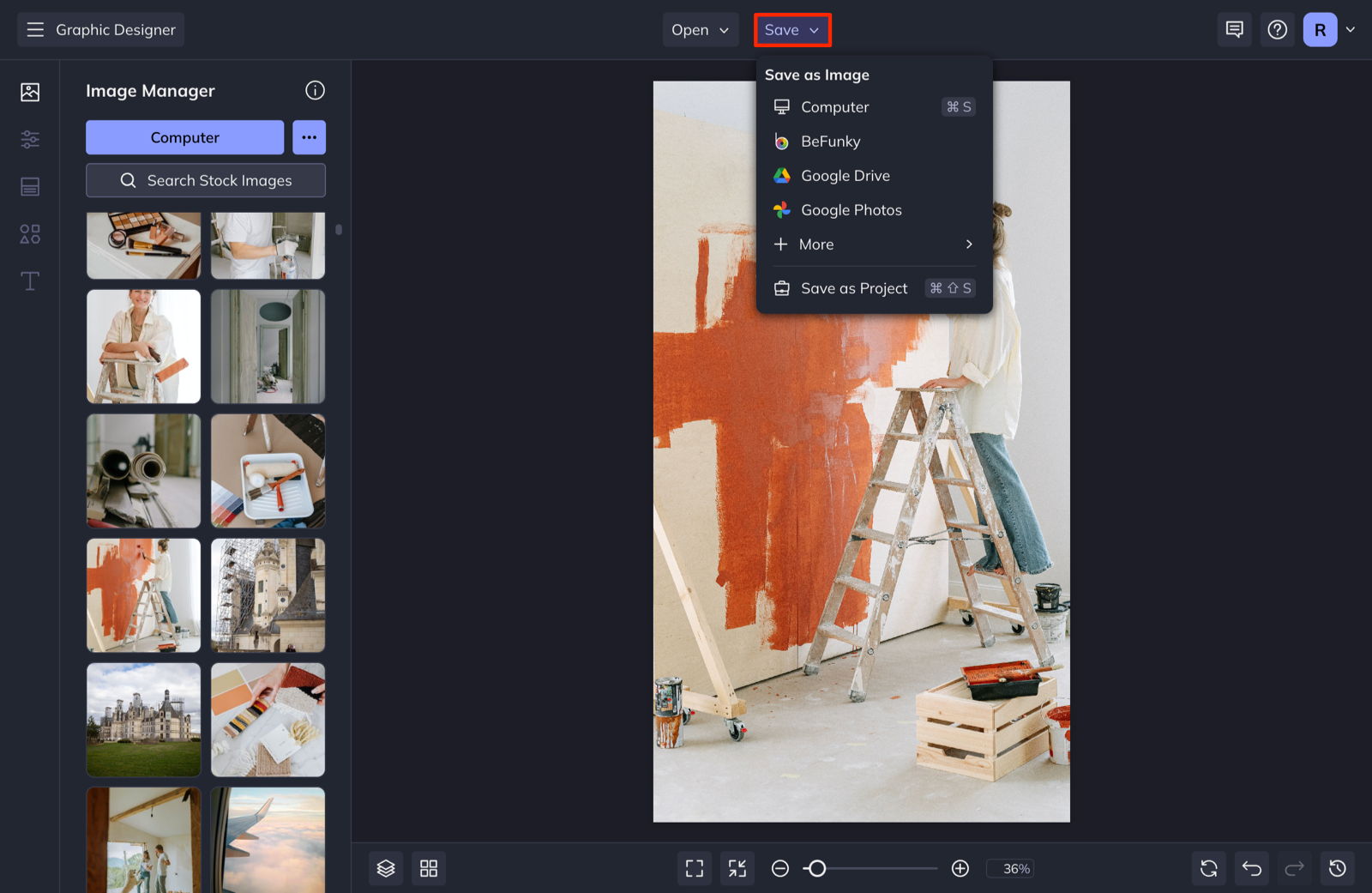Open the Graphics shapes panel
The height and width of the screenshot is (893, 1372).
[30, 233]
